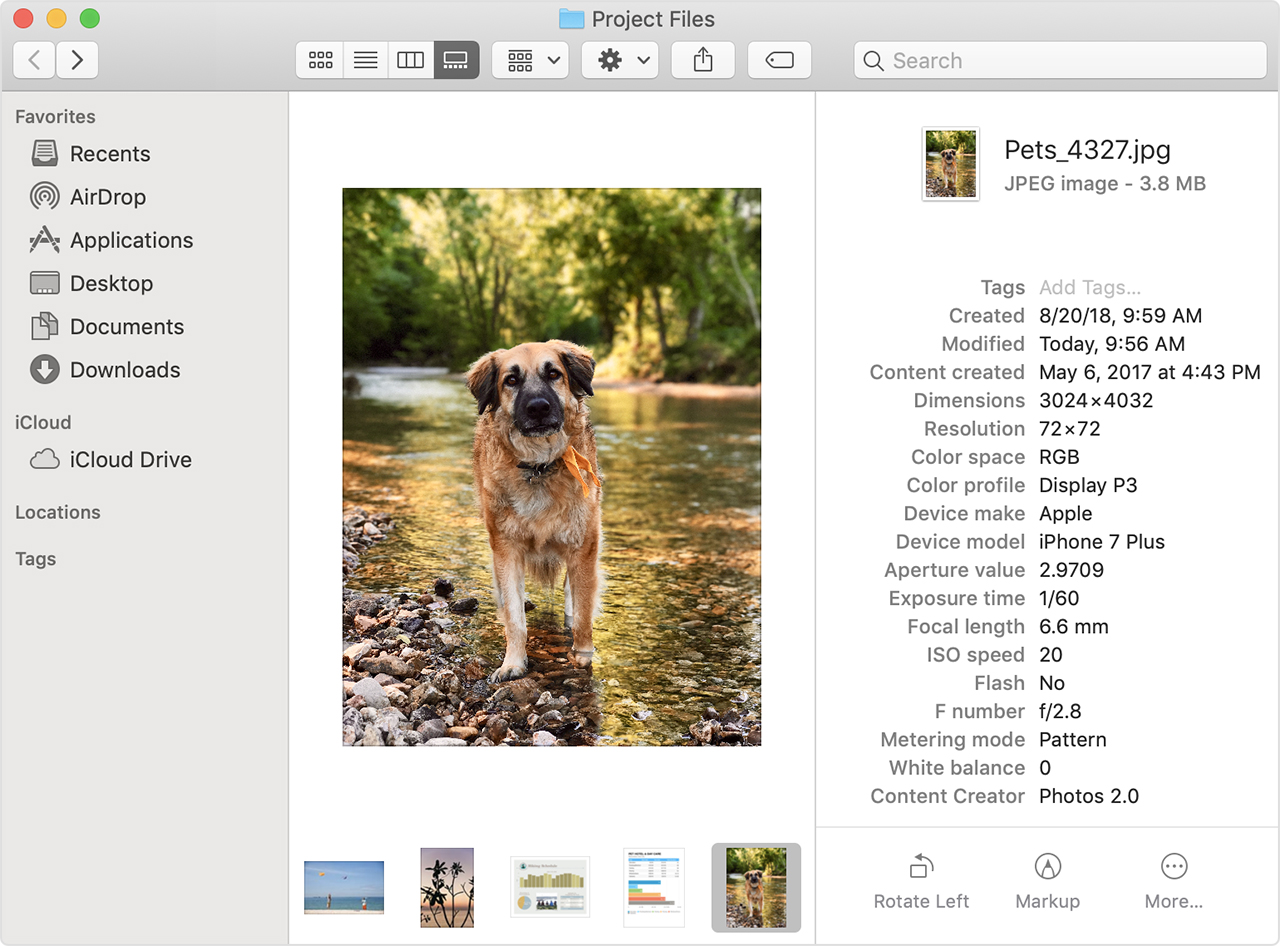The height and width of the screenshot is (946, 1280).
Task: Switch to Column view
Action: [x=410, y=59]
